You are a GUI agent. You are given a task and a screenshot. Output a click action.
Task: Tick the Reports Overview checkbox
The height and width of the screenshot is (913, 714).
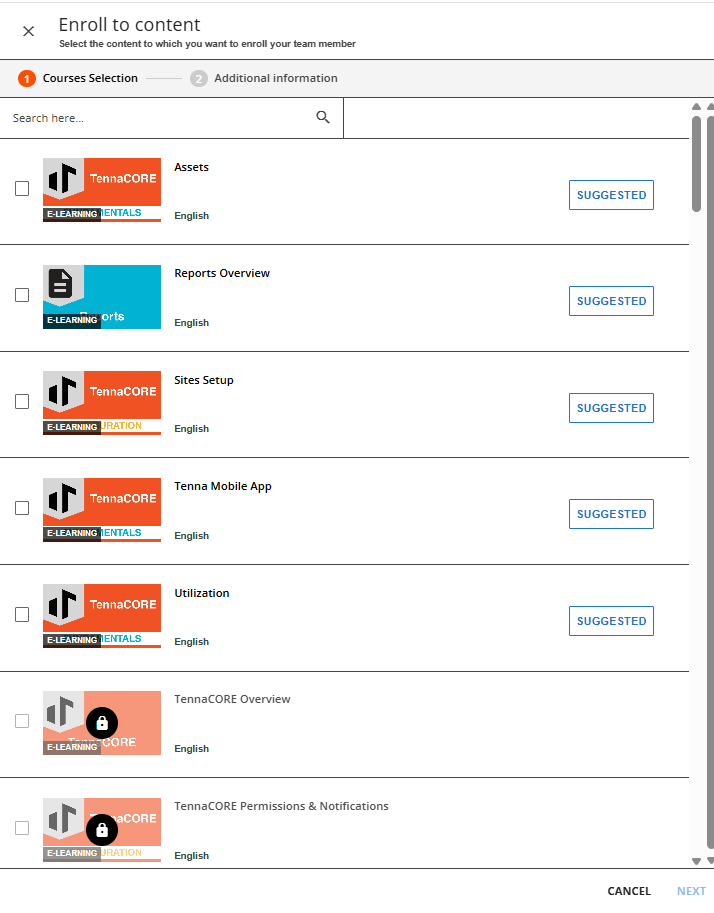pos(22,295)
